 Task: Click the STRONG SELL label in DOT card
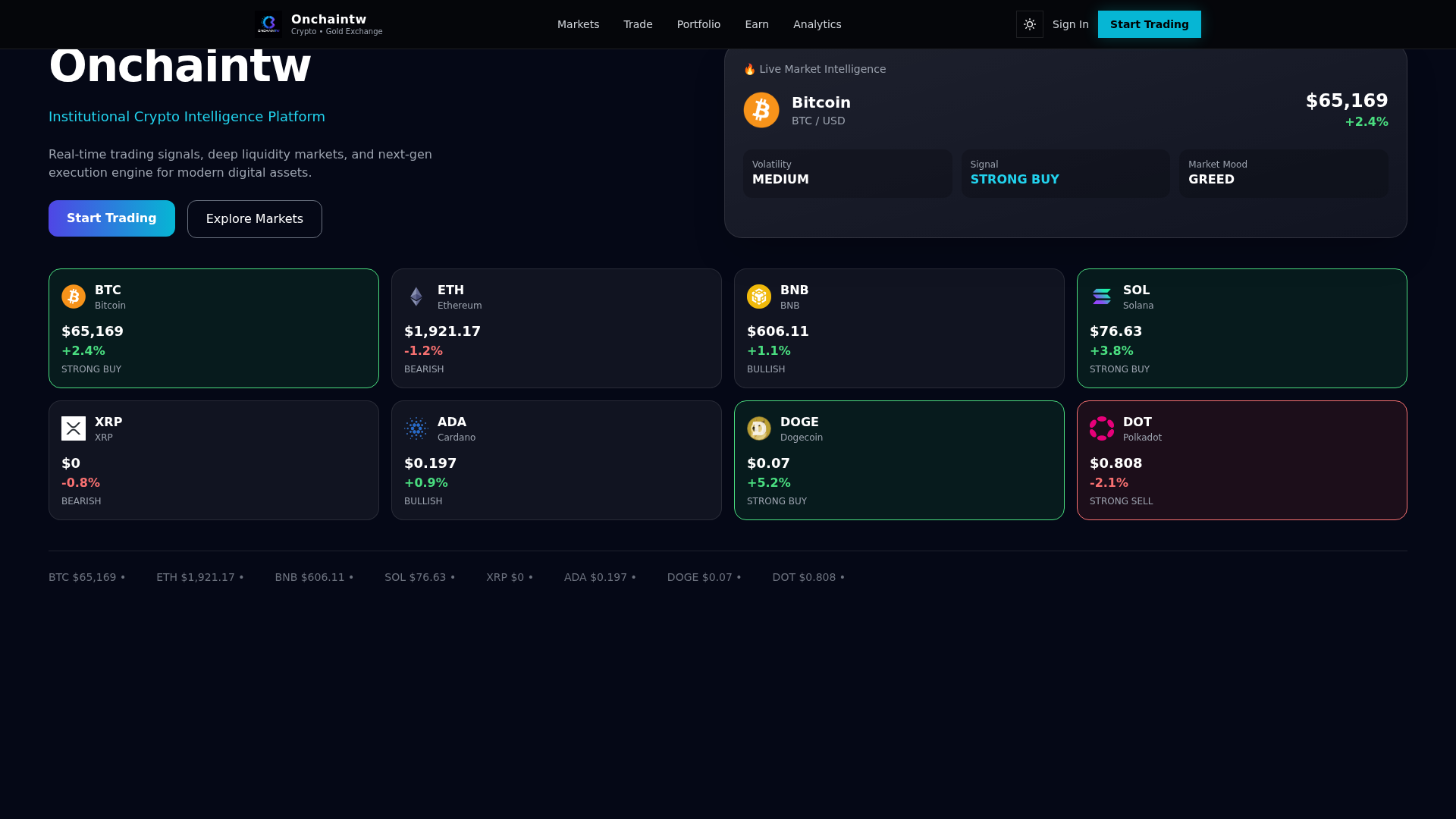click(1121, 501)
